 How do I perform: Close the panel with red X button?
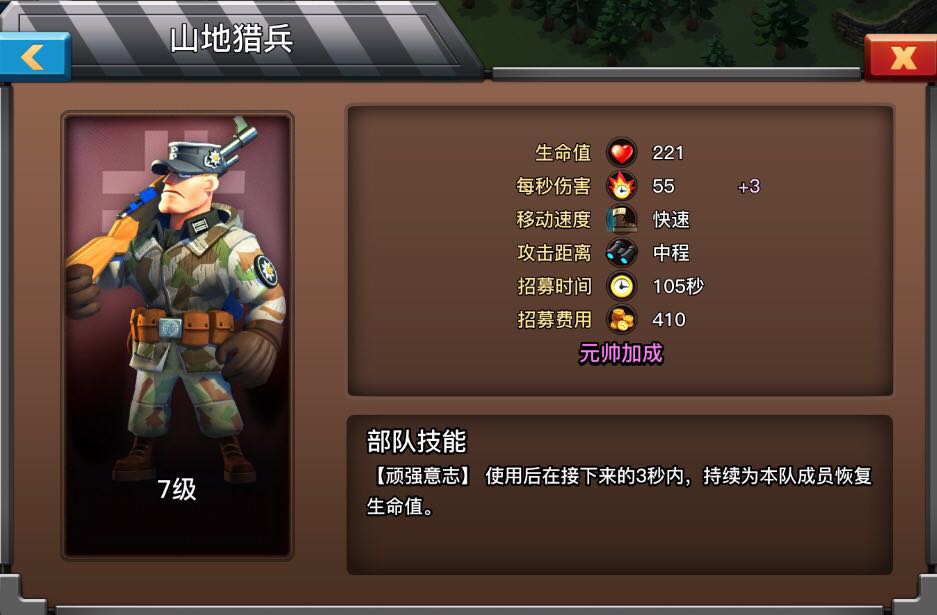click(x=901, y=57)
